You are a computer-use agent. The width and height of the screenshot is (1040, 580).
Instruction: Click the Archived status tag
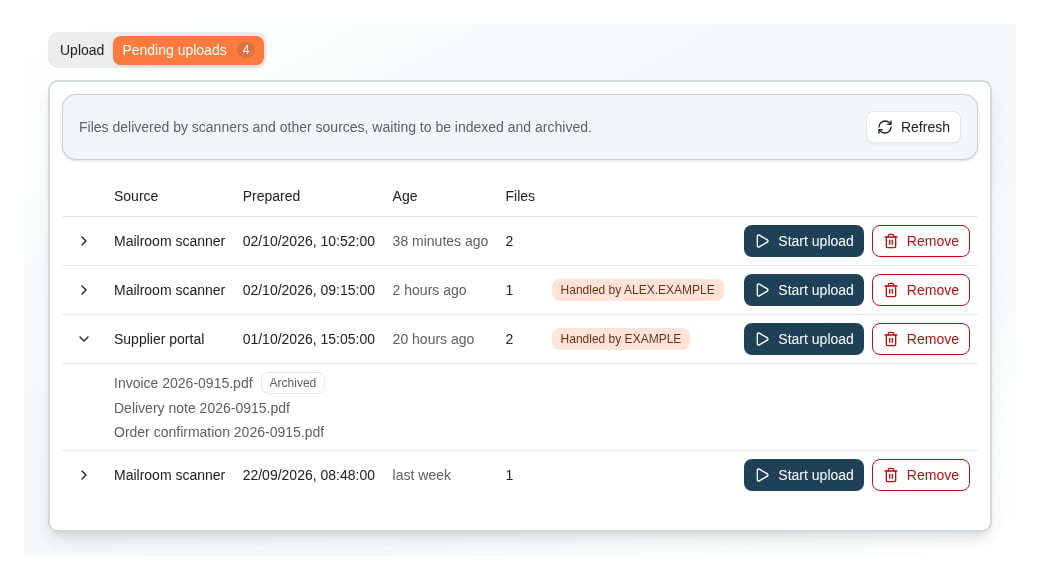tap(292, 383)
